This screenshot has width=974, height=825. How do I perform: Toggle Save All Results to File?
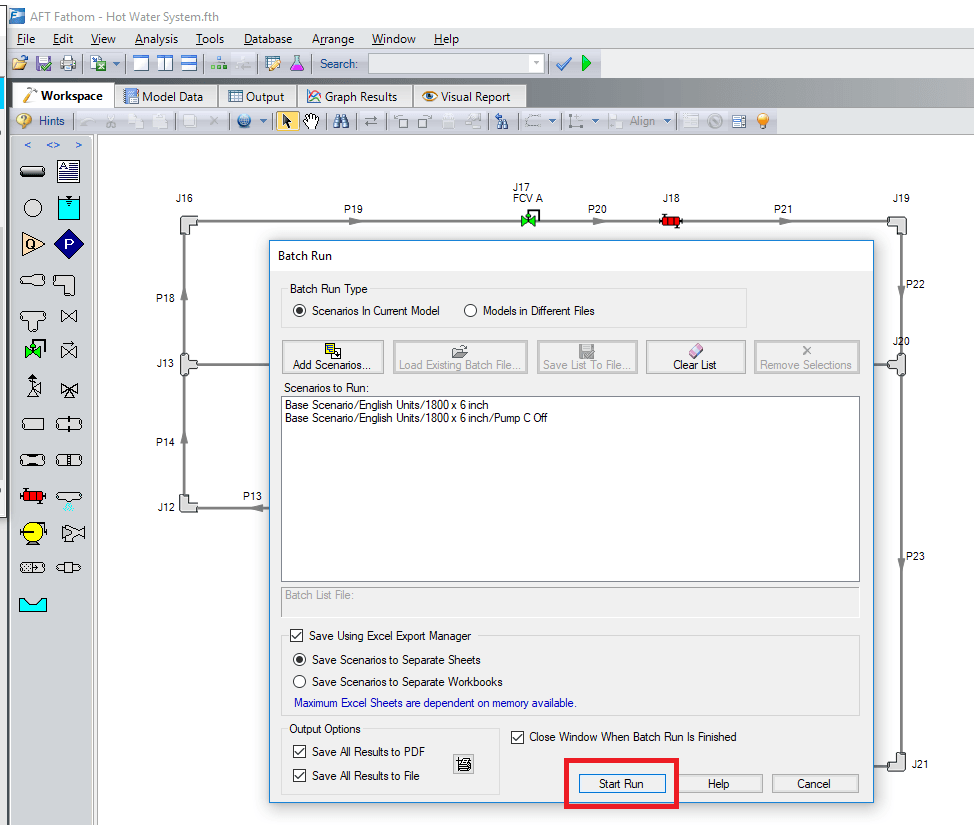point(356,776)
